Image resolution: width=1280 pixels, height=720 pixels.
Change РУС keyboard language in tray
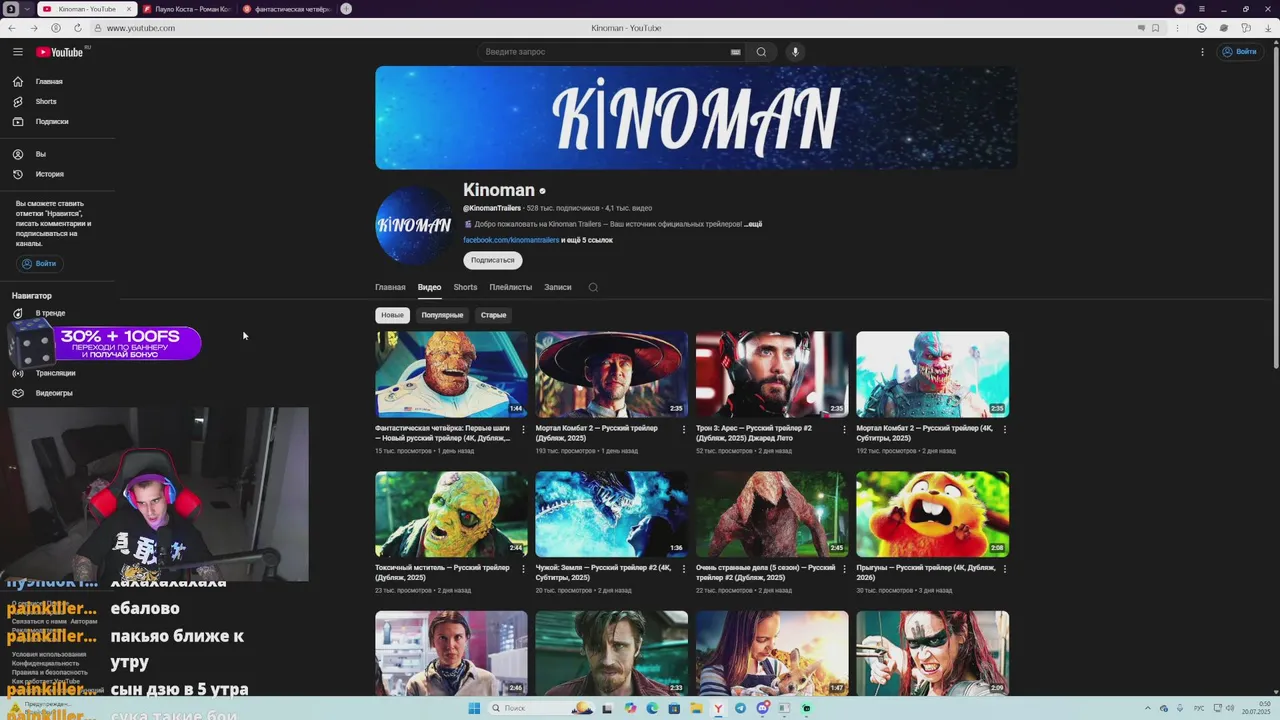1199,708
